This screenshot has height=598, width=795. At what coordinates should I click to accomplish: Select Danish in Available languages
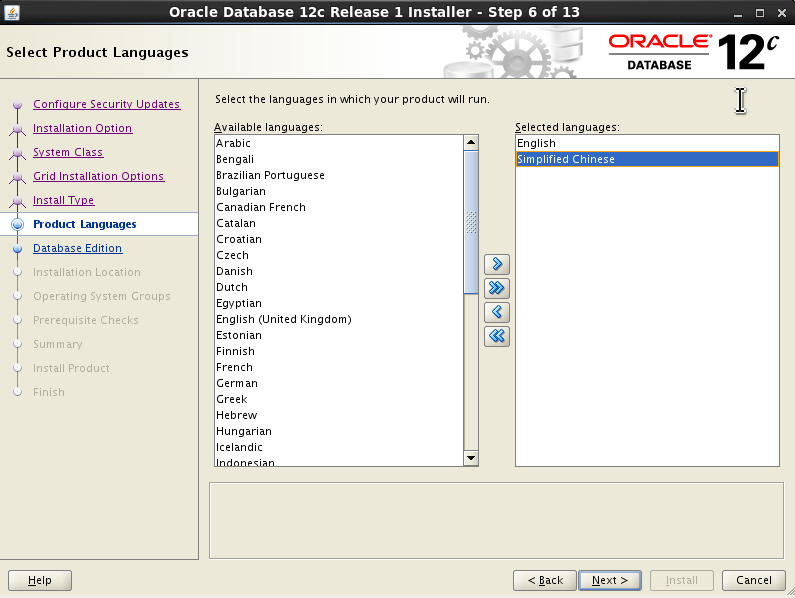[339, 271]
